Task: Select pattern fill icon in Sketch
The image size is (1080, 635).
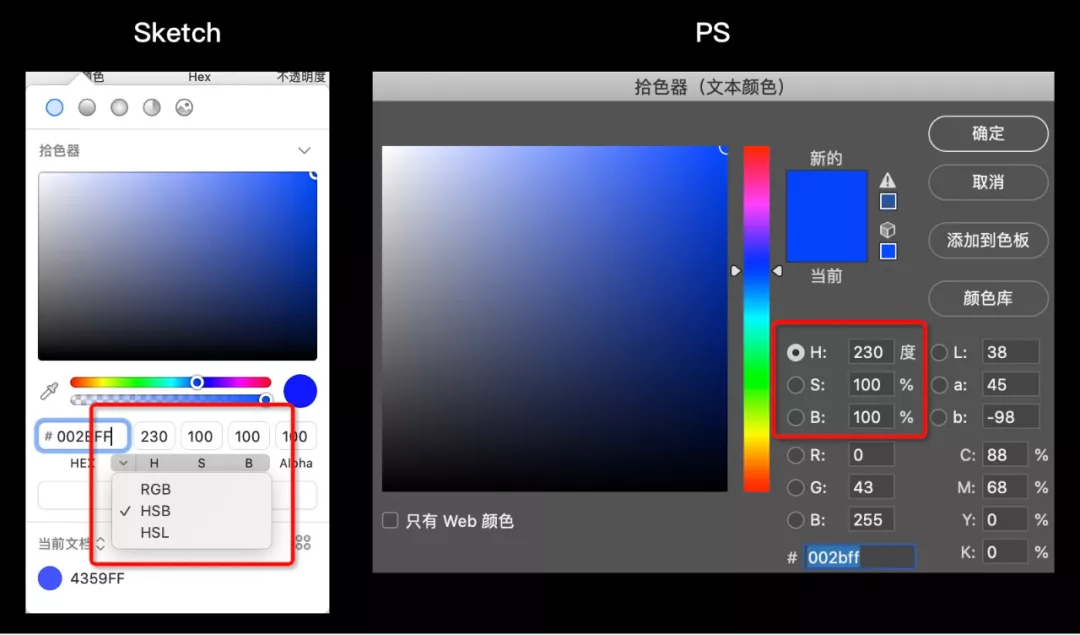Action: tap(184, 107)
